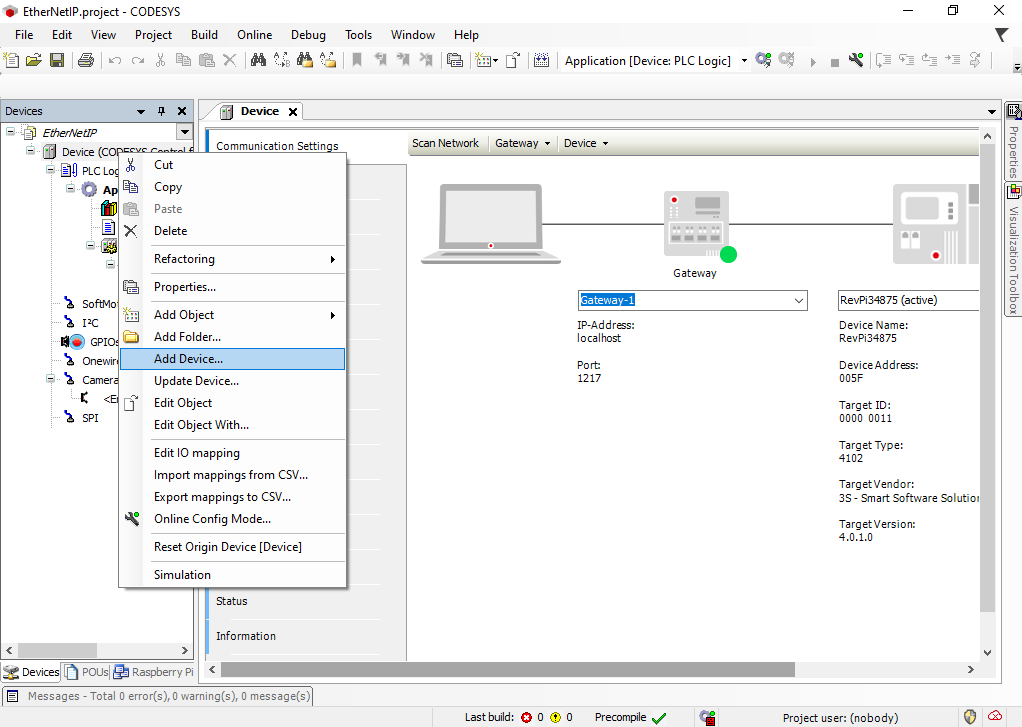Screen dimensions: 1022x727
Task: Open the Online menu in menu bar
Action: [254, 35]
